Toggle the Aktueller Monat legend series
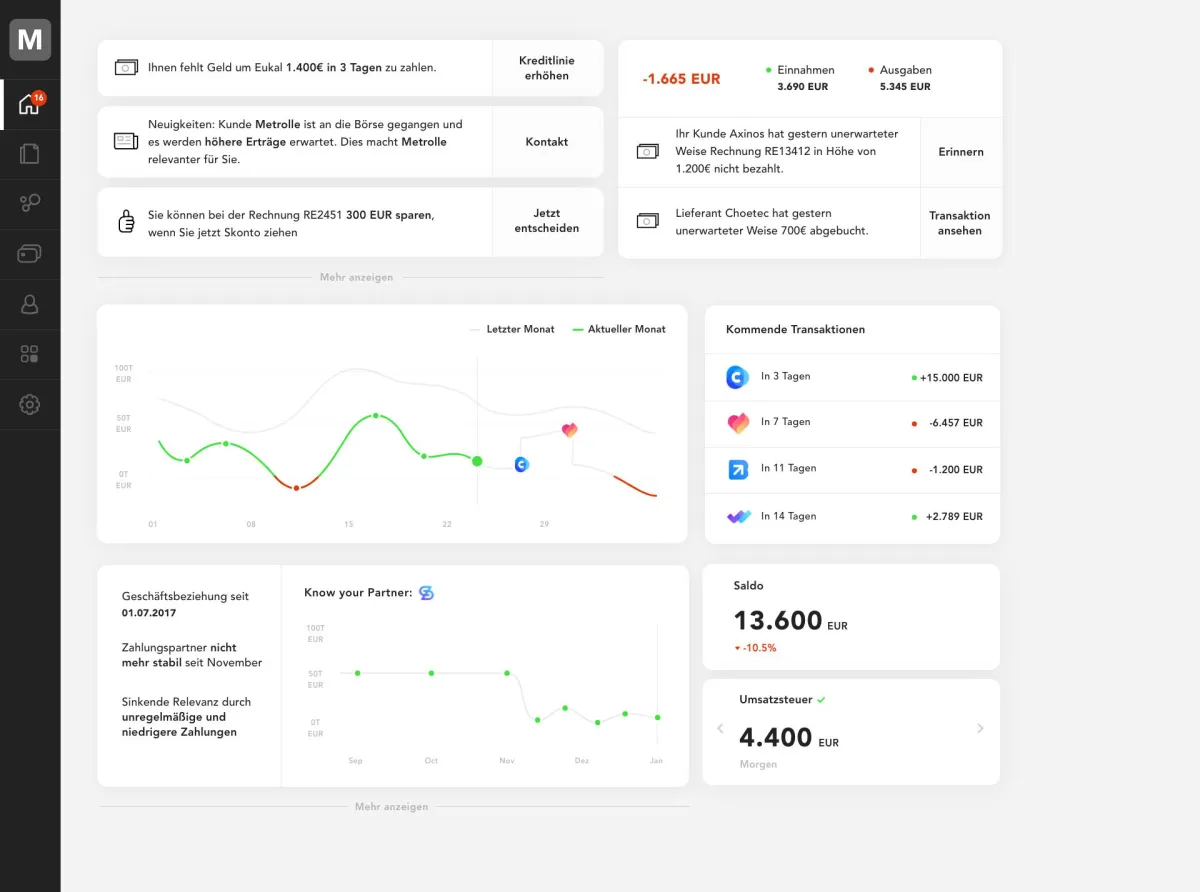This screenshot has height=892, width=1200. click(x=619, y=329)
